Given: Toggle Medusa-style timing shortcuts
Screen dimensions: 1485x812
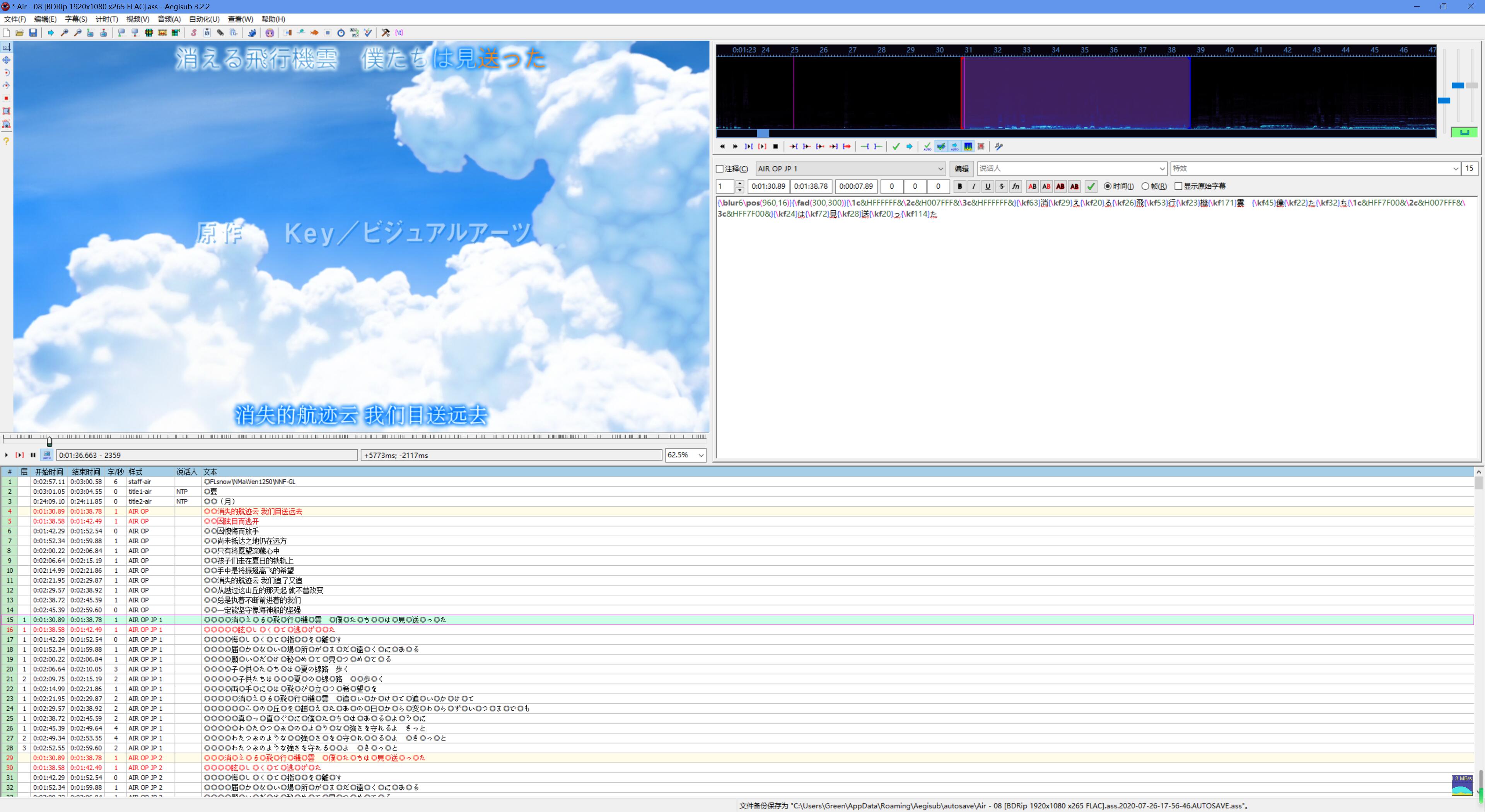Looking at the screenshot, I should pos(981,147).
